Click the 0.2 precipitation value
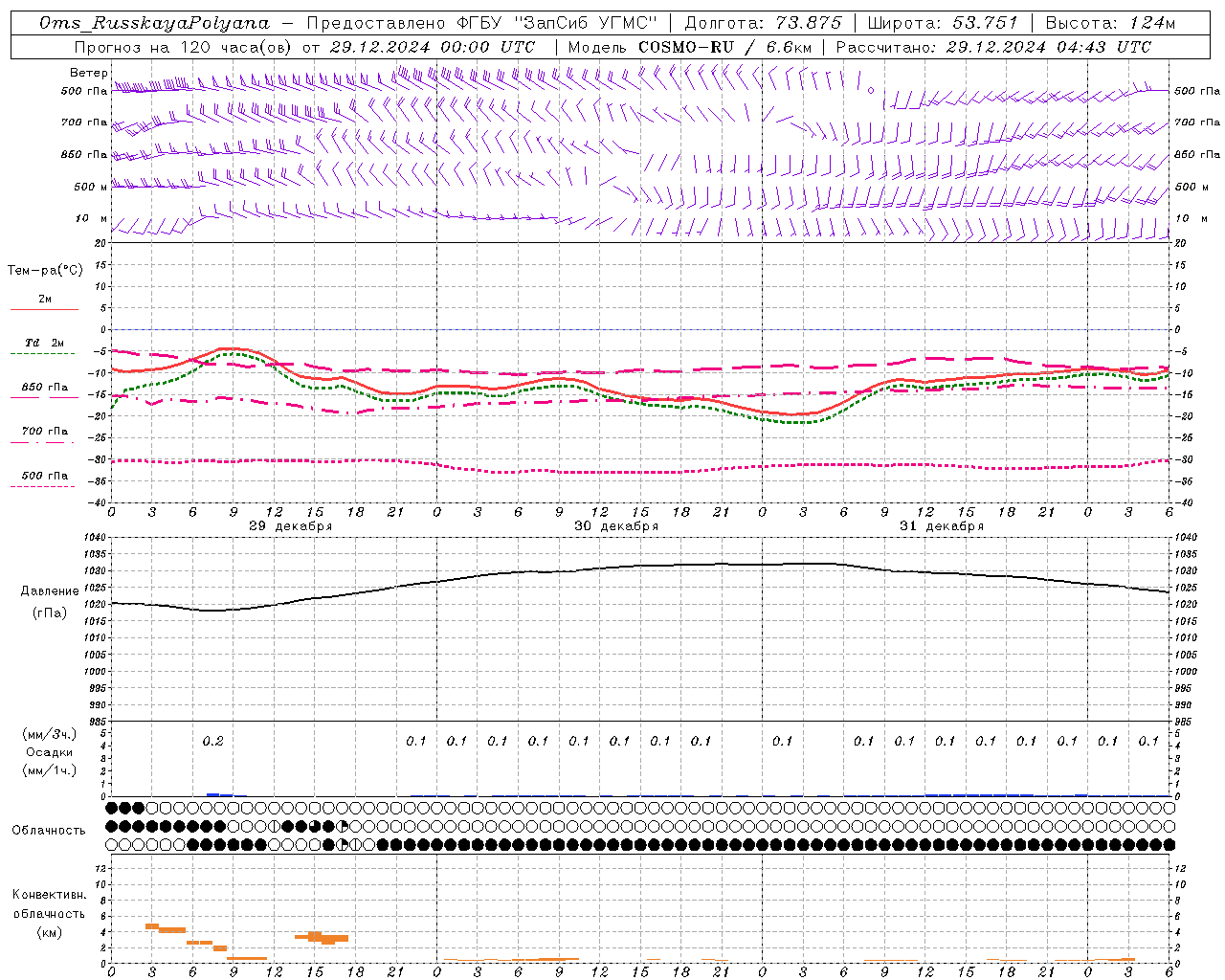Screen dimensions: 1225x980 point(212,741)
